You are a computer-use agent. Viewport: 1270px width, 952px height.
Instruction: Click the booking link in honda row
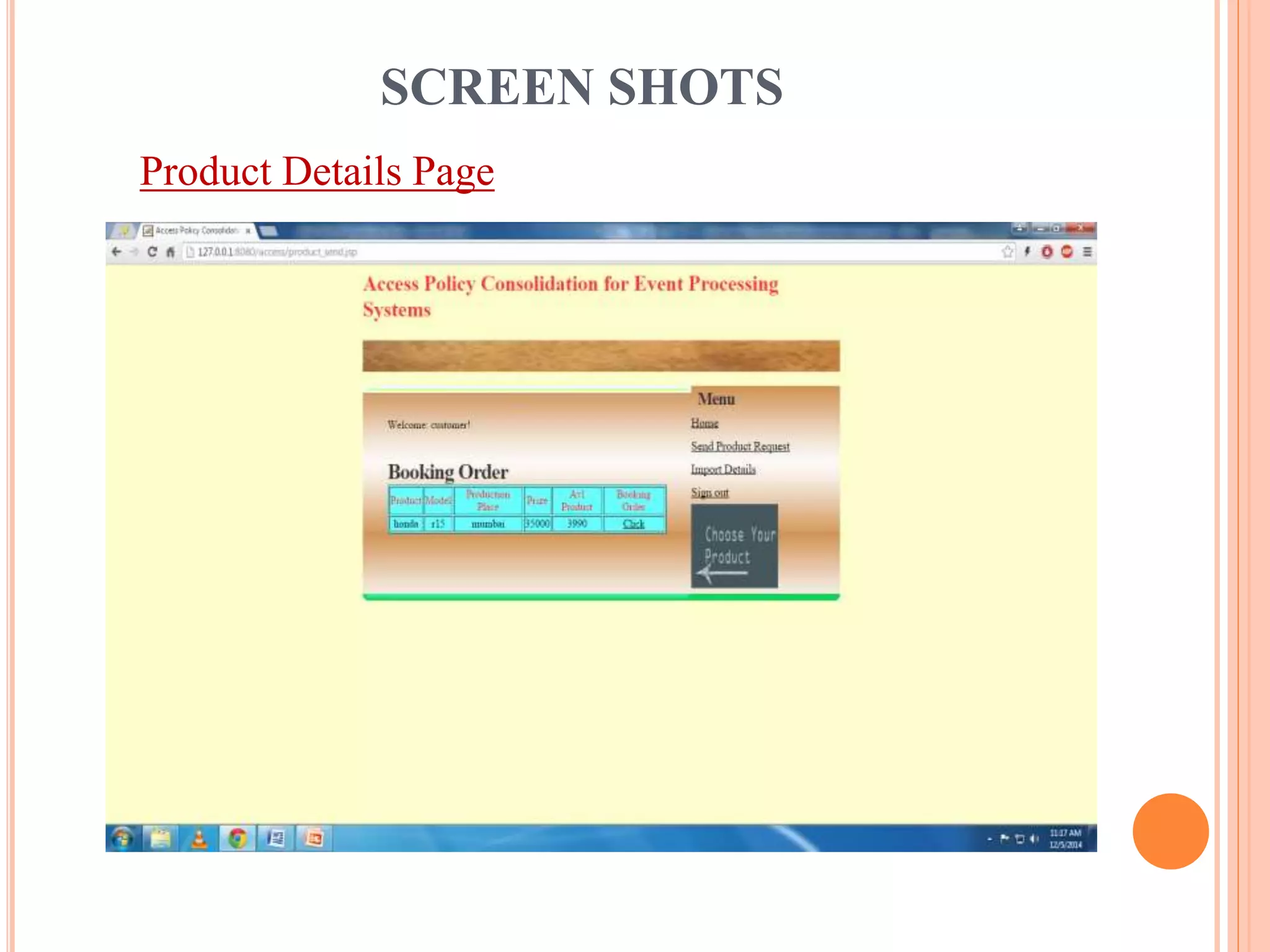(633, 524)
